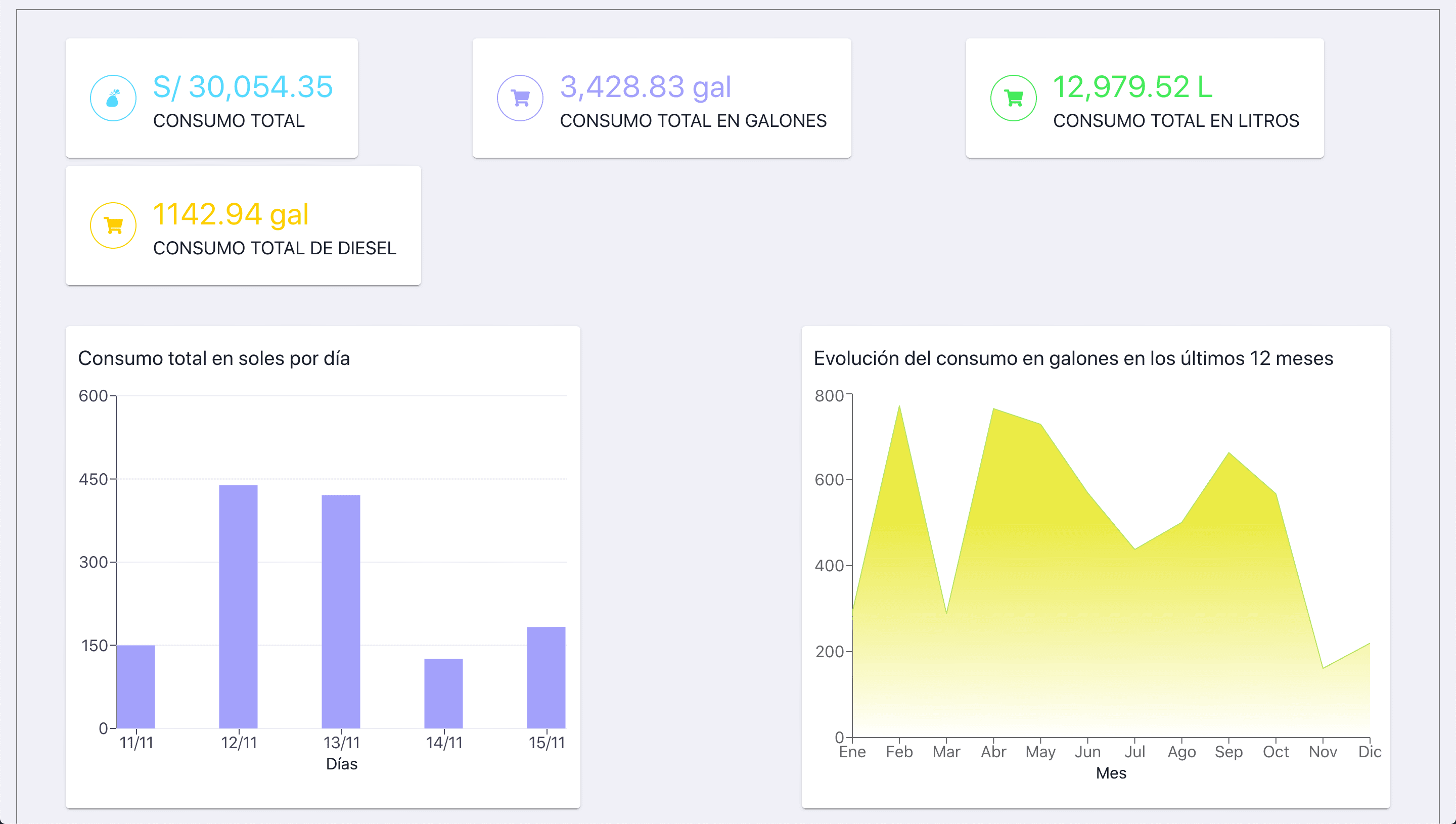Click the 'Oct' month axis label

pos(1276,752)
